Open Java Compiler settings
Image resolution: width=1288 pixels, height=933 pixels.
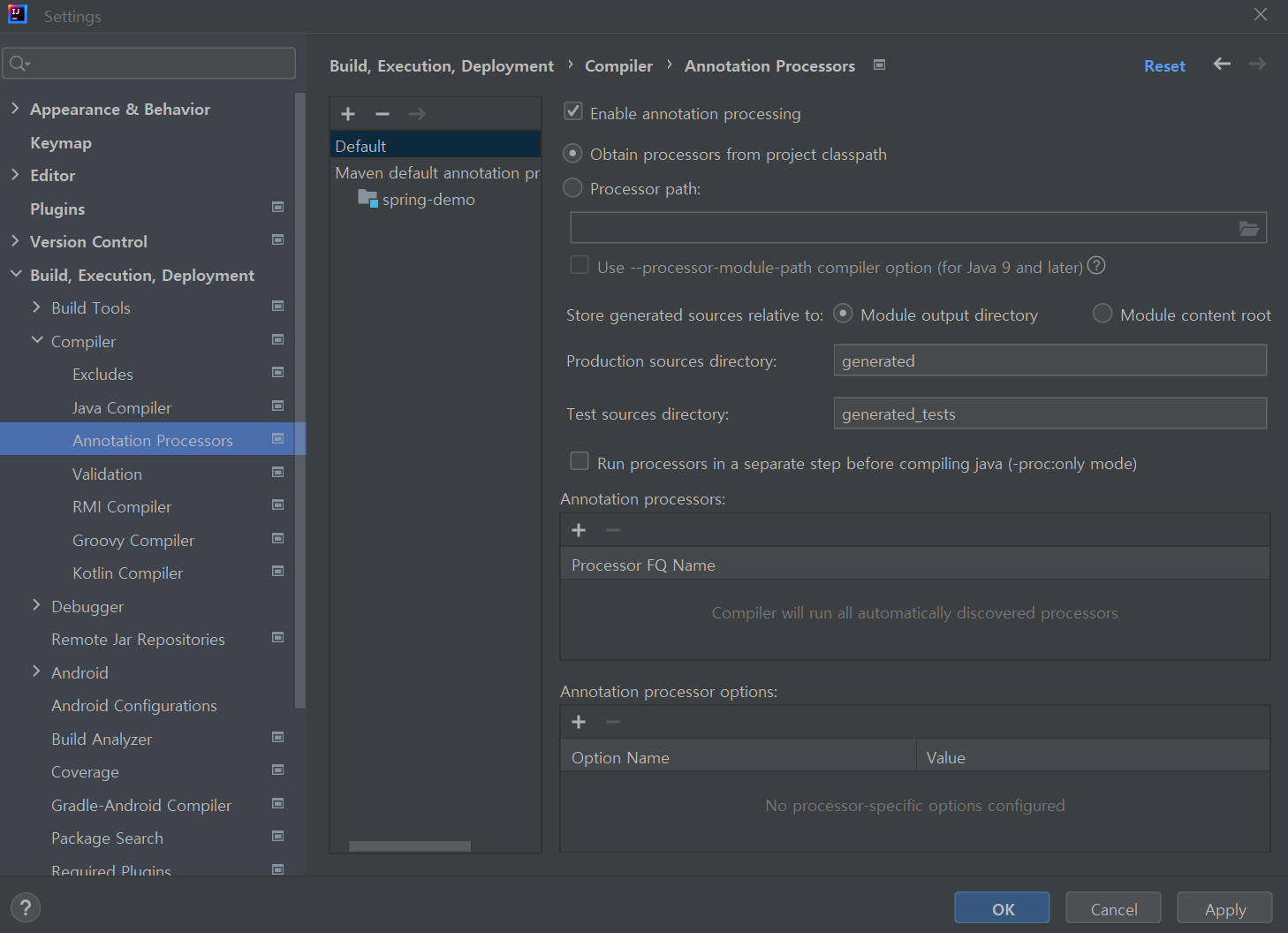[122, 408]
